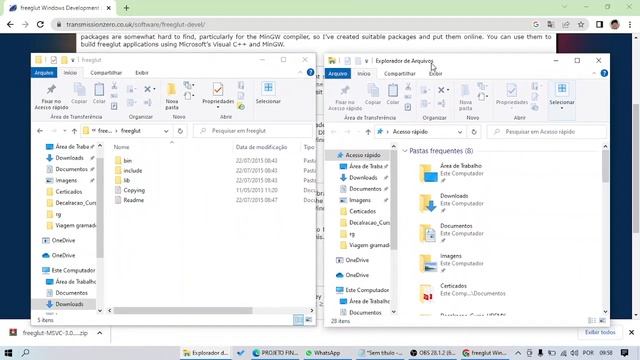
Task: Refresh the Acesso rápido view
Action: [x=474, y=132]
